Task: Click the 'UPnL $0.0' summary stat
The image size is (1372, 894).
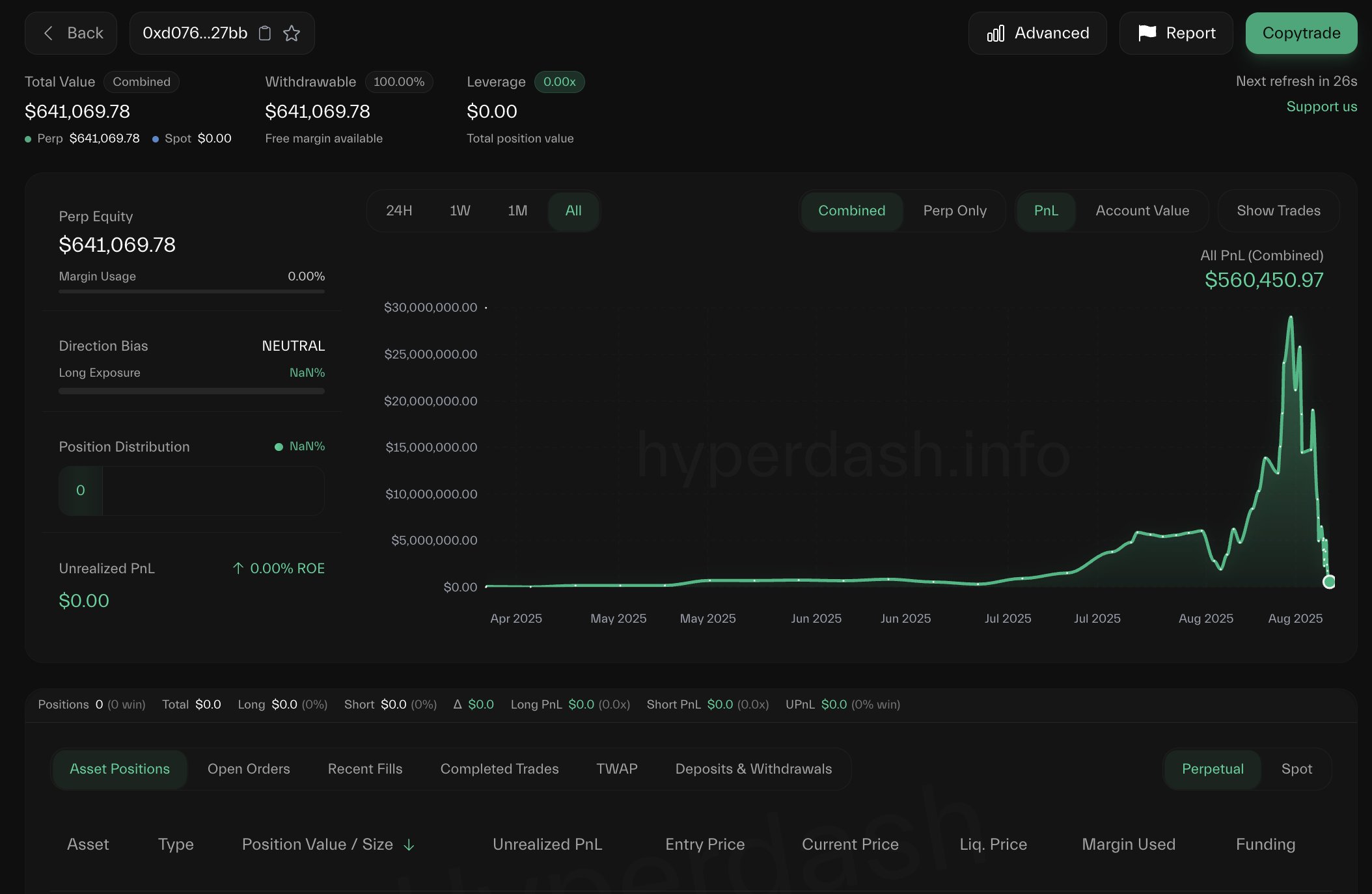Action: point(843,705)
